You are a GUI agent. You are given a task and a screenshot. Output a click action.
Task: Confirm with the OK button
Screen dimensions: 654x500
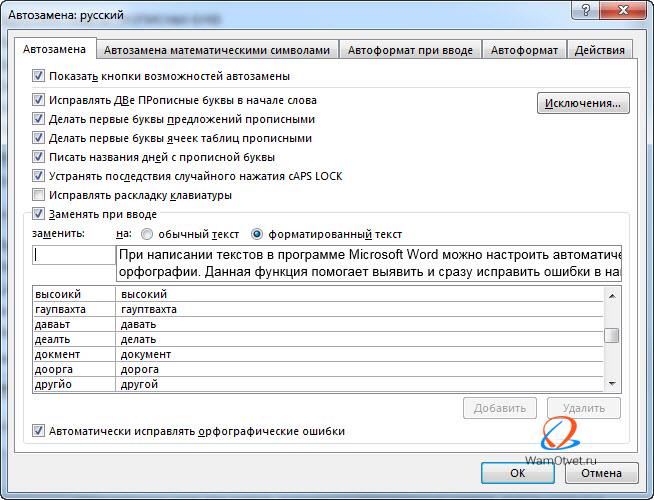point(518,473)
